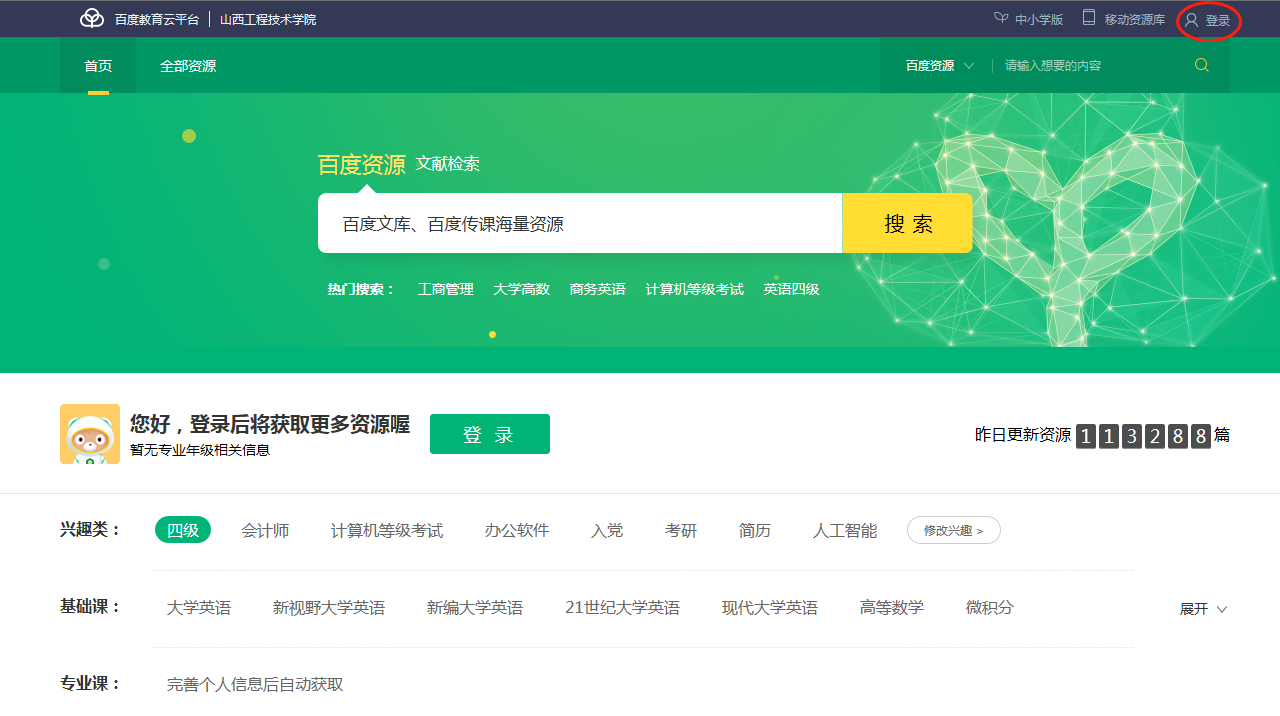1280x716 pixels.
Task: Select the 计算机等级考试 interest tag
Action: [387, 531]
